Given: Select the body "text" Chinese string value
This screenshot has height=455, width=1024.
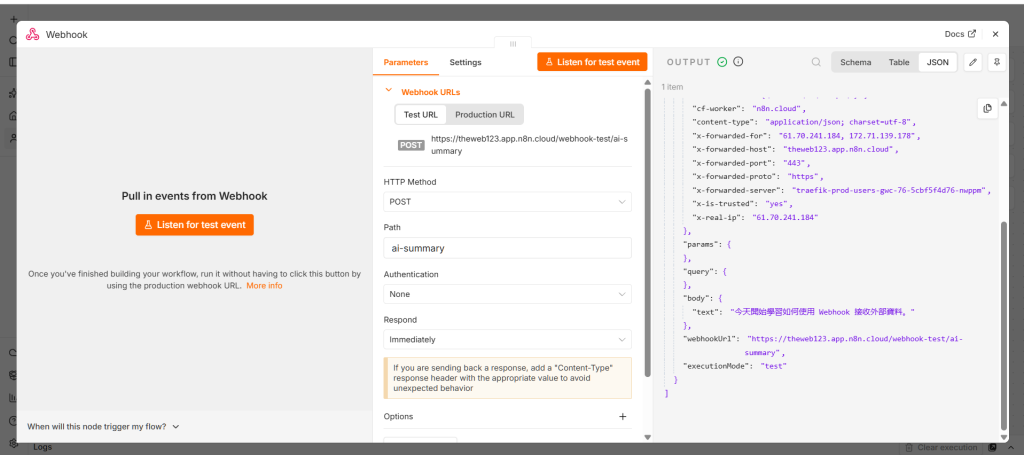Looking at the screenshot, I should (x=822, y=312).
